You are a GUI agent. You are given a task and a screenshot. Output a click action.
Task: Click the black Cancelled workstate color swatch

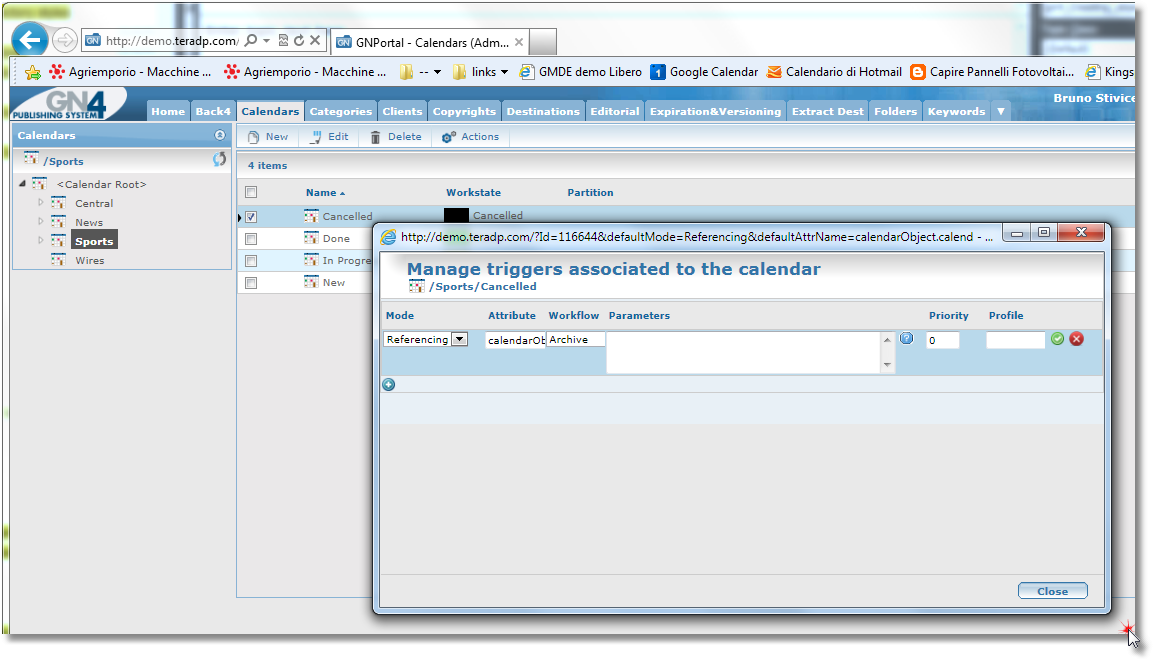click(x=456, y=215)
